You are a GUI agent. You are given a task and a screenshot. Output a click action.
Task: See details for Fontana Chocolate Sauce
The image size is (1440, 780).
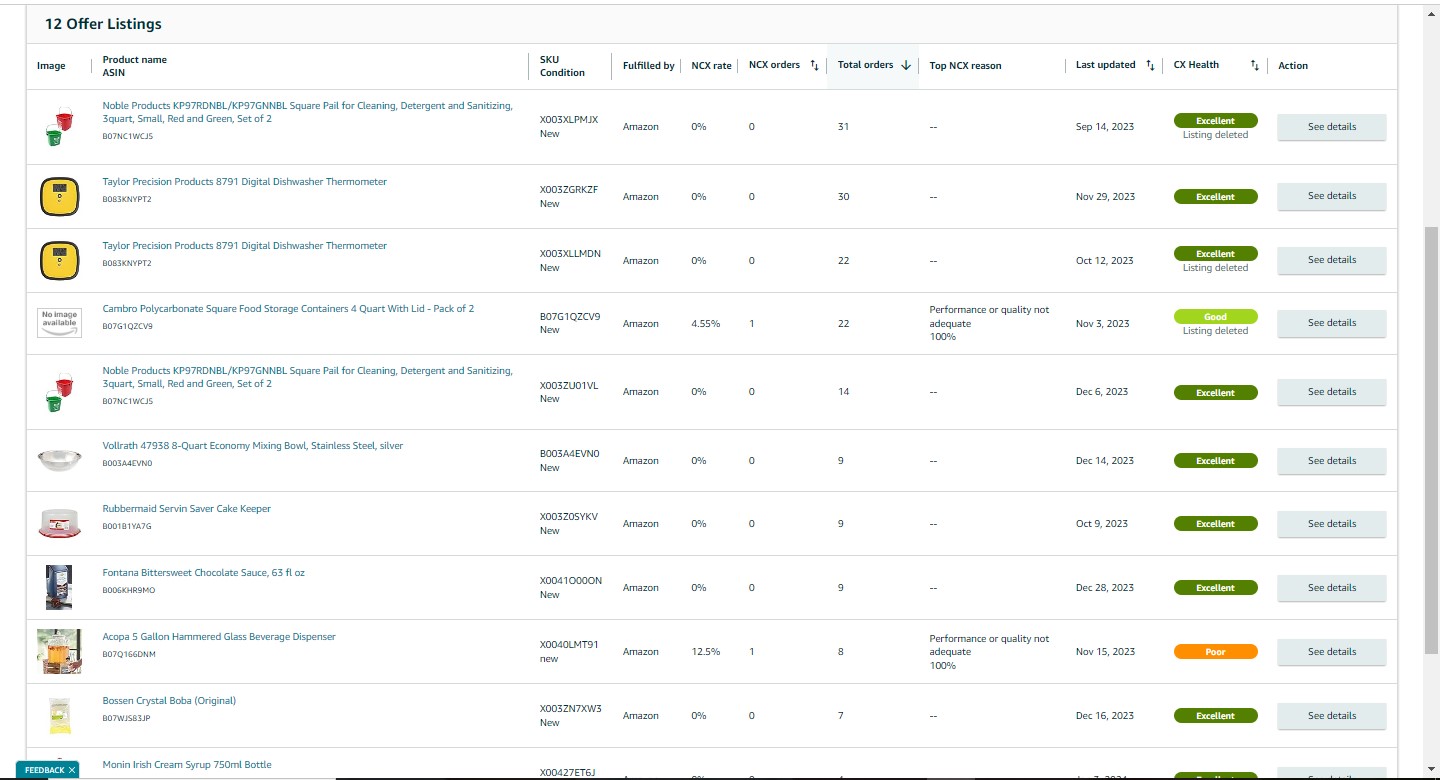coord(1332,588)
